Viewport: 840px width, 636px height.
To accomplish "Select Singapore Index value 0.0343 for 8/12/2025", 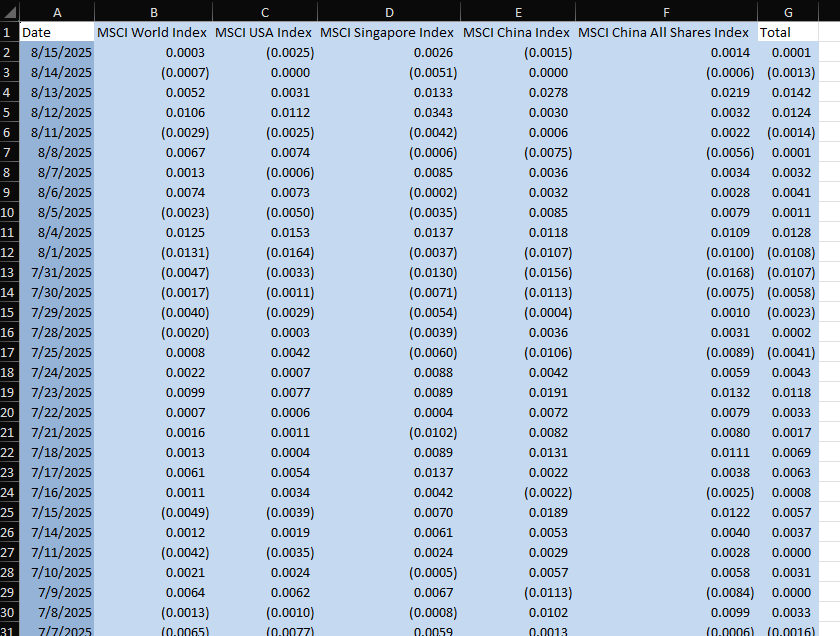I will [389, 113].
